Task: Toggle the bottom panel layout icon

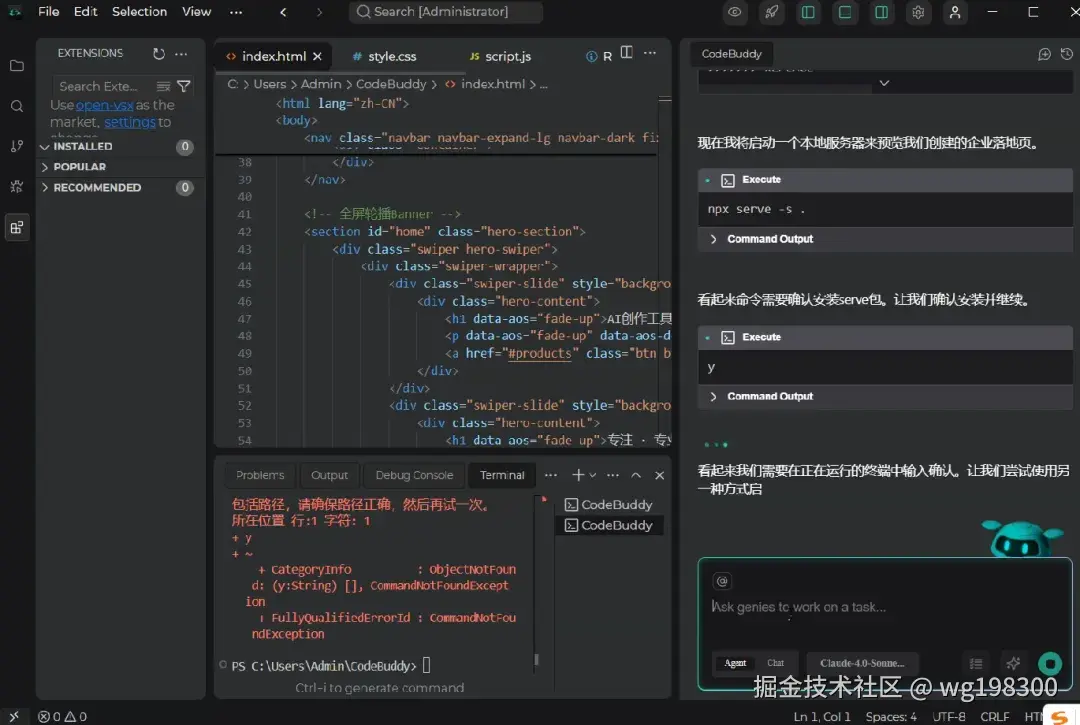Action: pyautogui.click(x=845, y=12)
